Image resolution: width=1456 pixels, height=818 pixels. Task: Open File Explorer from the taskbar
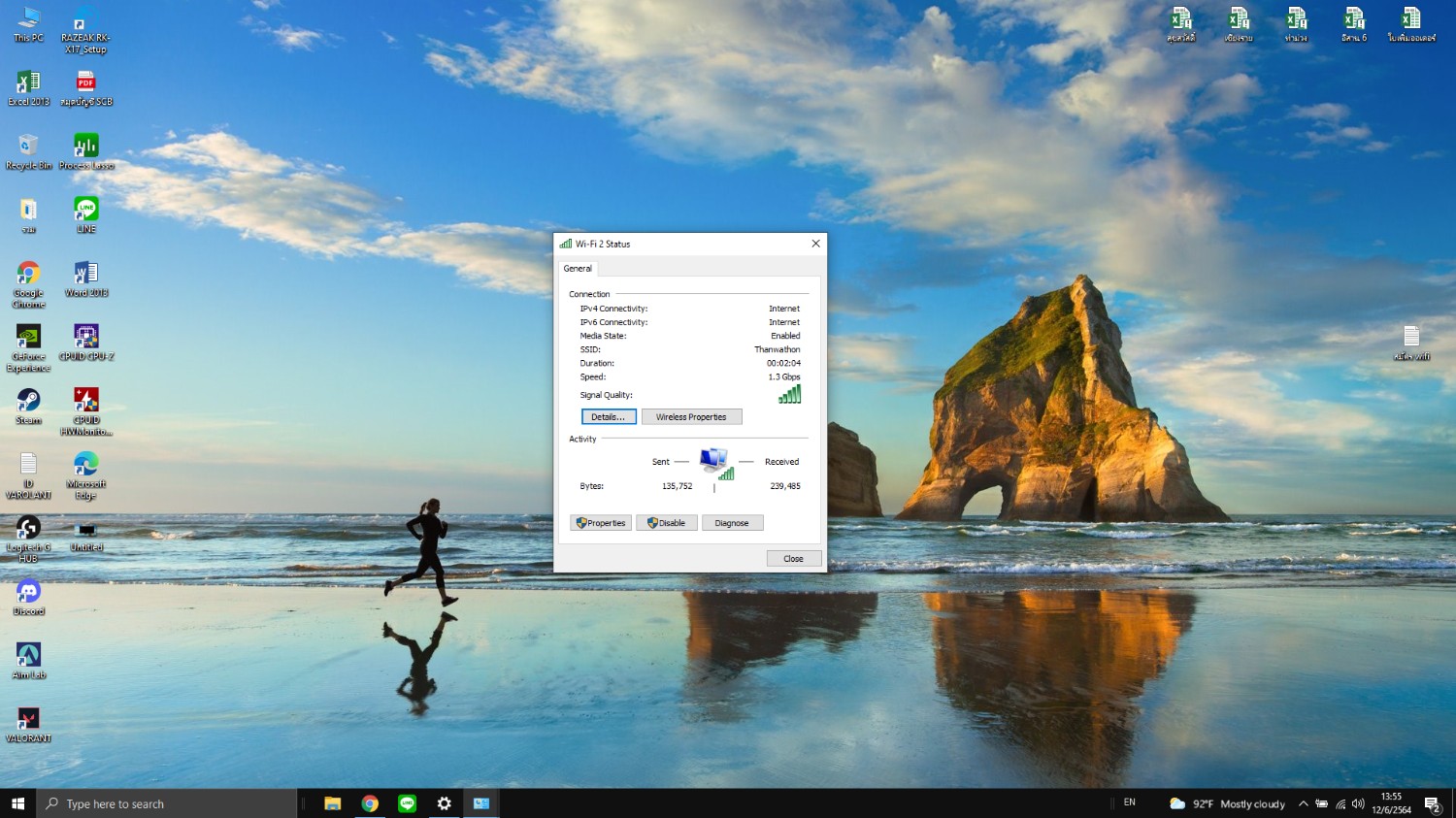point(333,803)
